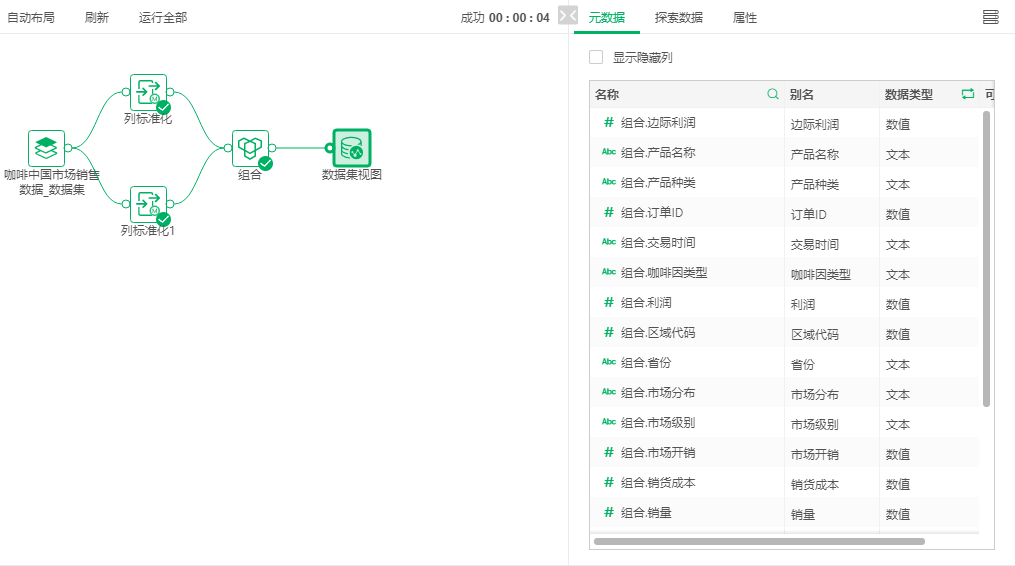Select the 数据集视图 node icon
The height and width of the screenshot is (566, 1015).
pos(351,148)
